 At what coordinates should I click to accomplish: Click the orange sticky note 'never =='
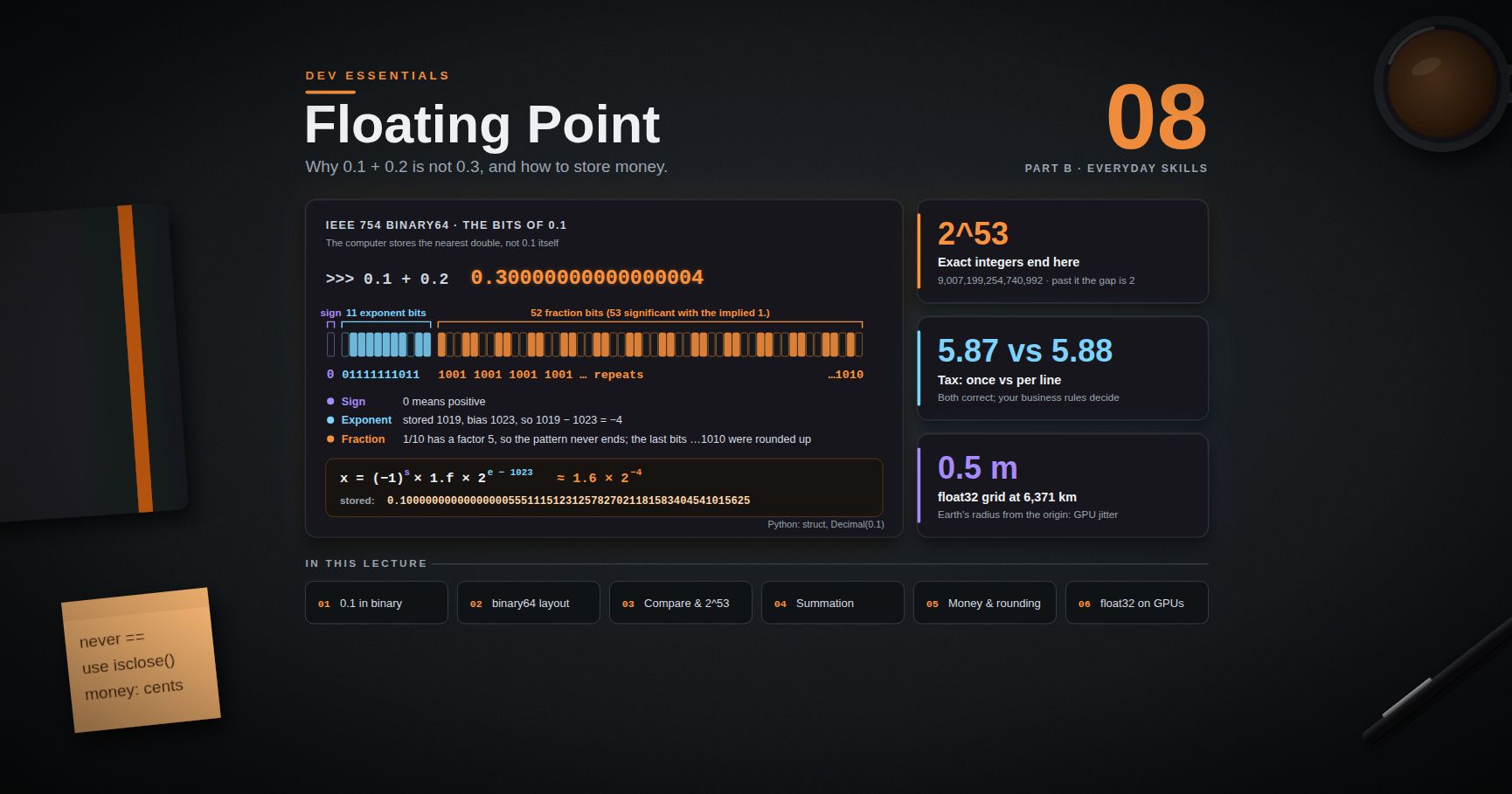(141, 660)
